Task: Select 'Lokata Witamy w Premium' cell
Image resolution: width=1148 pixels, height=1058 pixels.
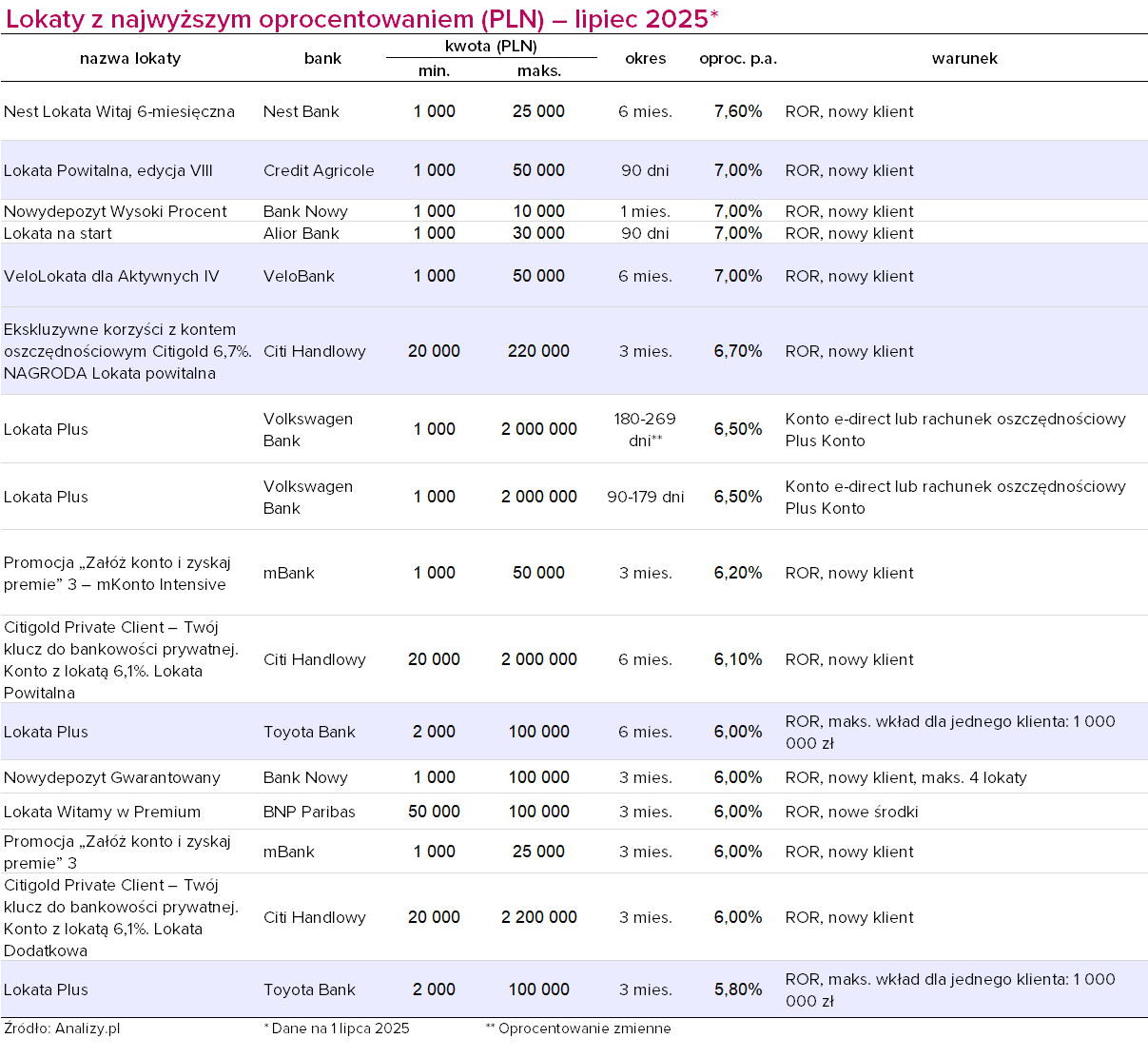Action: tap(103, 812)
